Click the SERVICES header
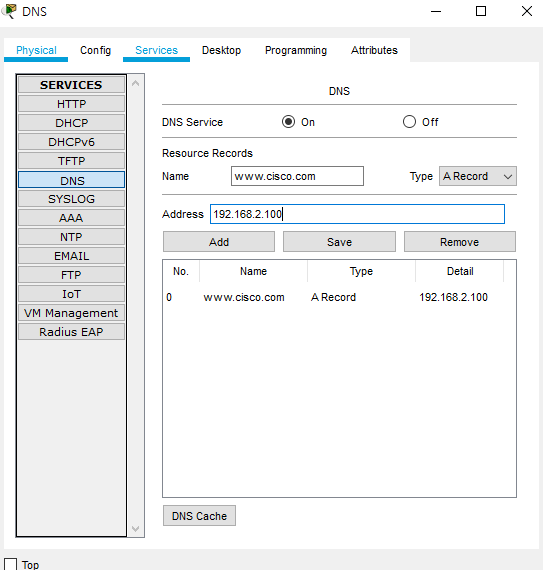Viewport: 543px width, 570px height. 71,85
